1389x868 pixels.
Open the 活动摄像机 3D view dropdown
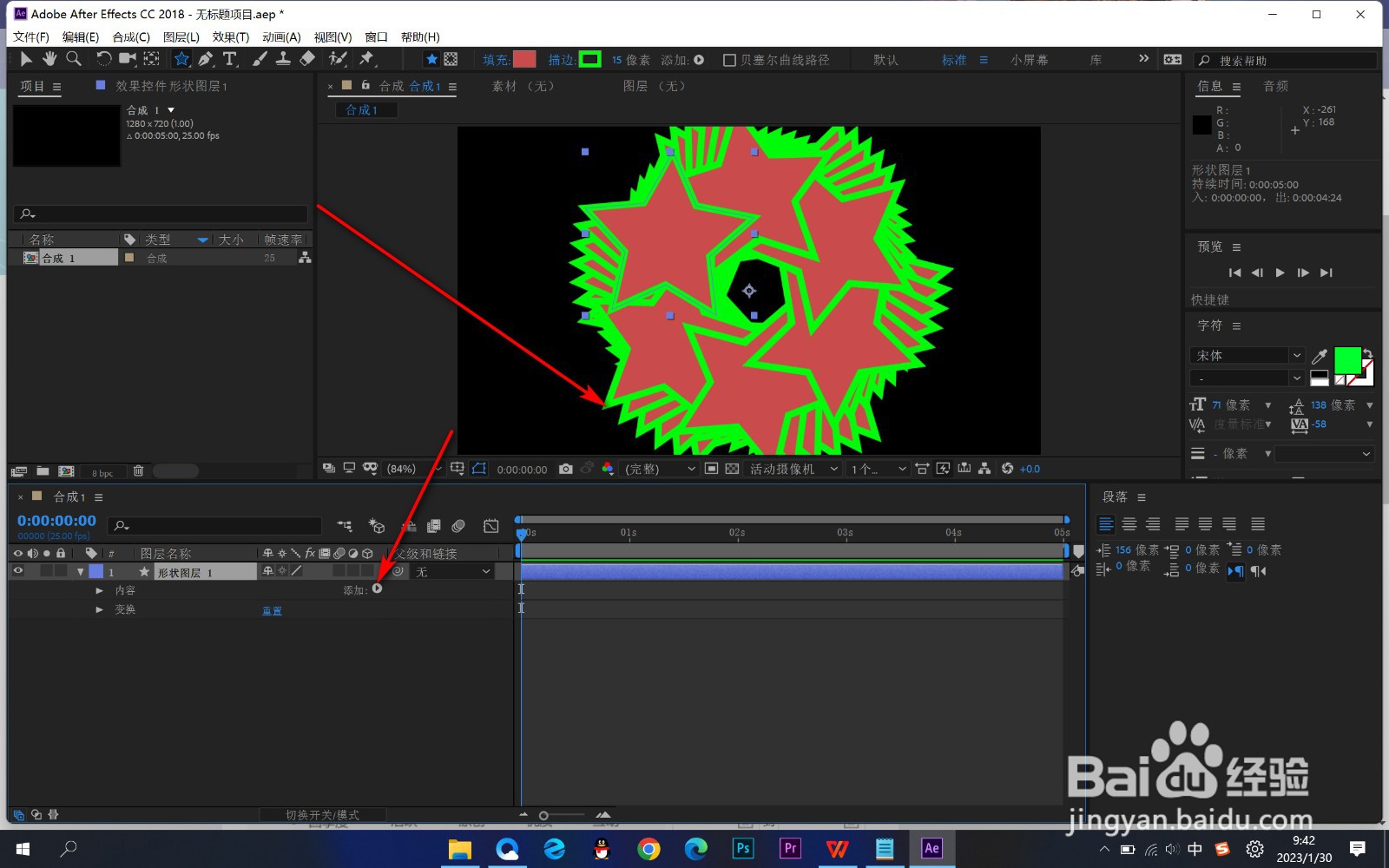(793, 469)
